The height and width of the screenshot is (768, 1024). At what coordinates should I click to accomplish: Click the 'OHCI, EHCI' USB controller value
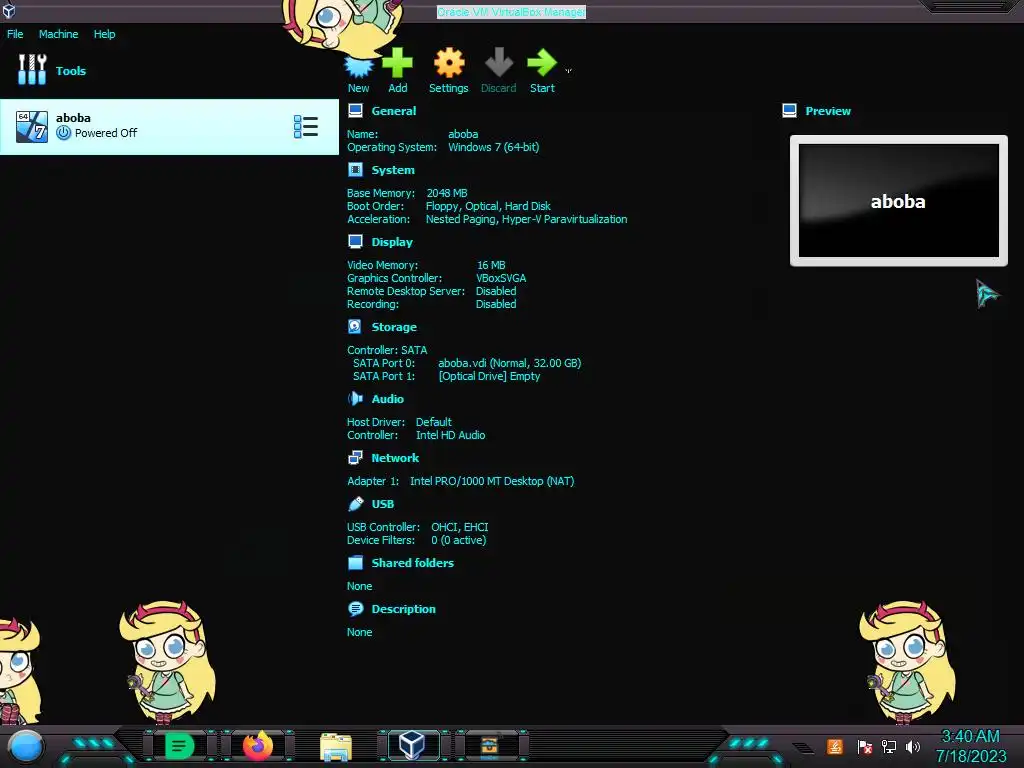459,526
